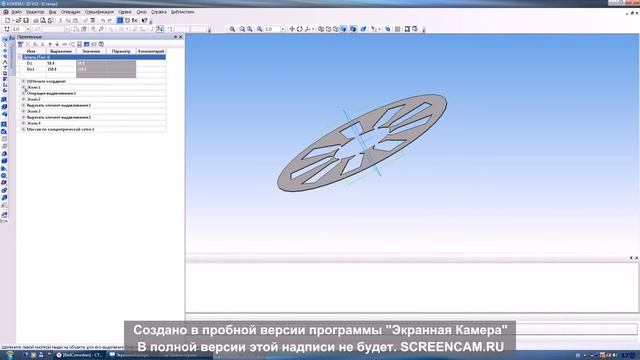Switch to shaded display mode

(x=343, y=29)
